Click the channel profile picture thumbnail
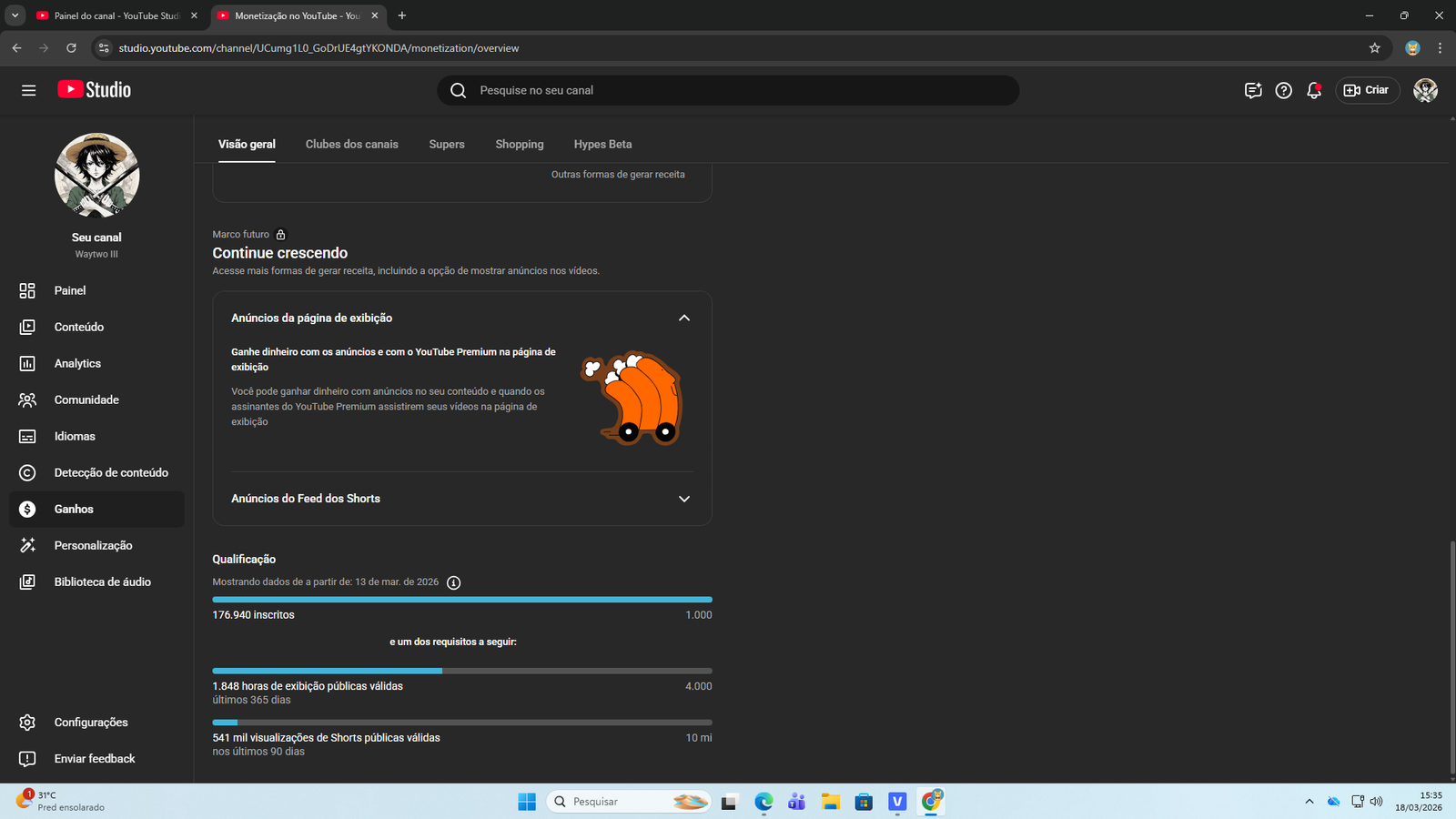 (96, 176)
